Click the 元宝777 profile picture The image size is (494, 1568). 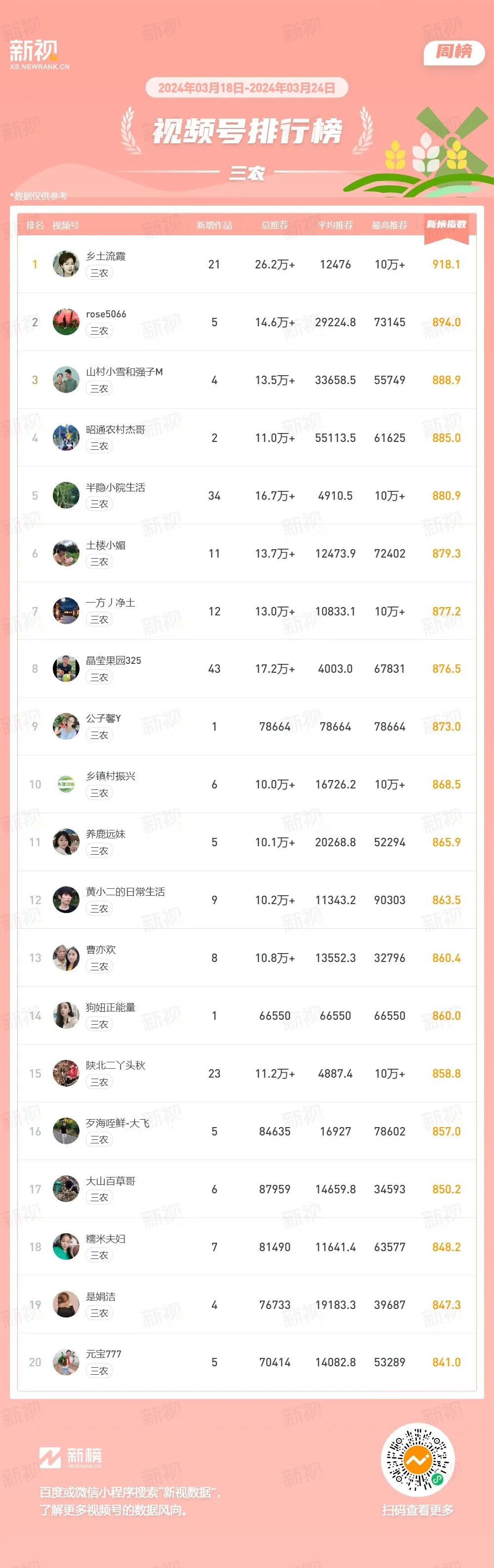pyautogui.click(x=66, y=1362)
